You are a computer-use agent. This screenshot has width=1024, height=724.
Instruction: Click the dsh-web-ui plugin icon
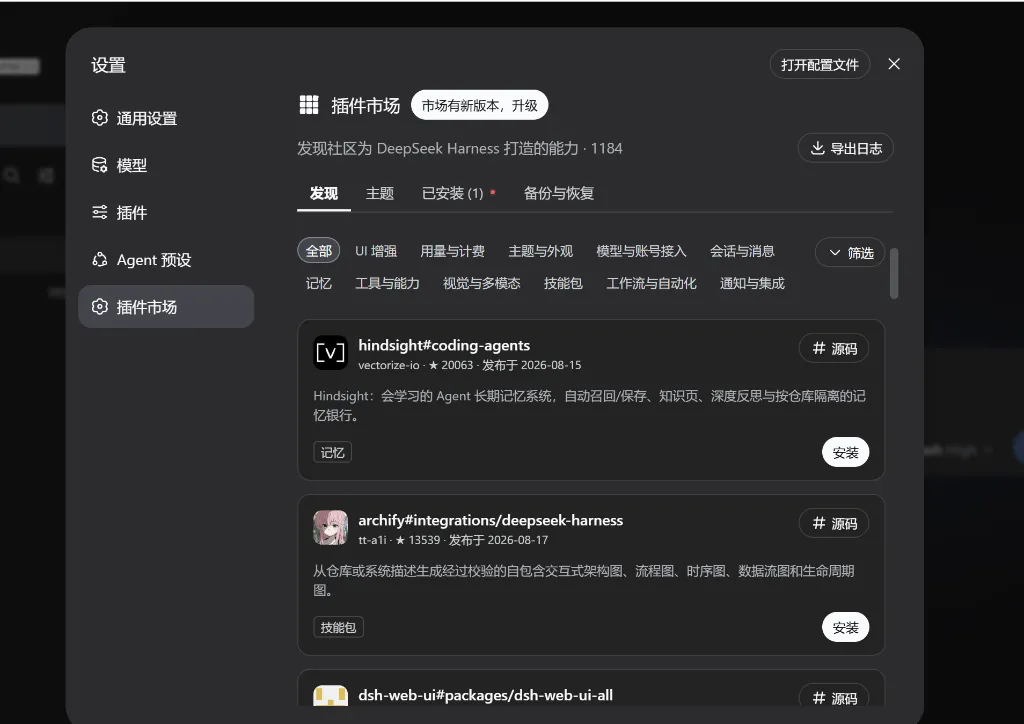(x=330, y=696)
